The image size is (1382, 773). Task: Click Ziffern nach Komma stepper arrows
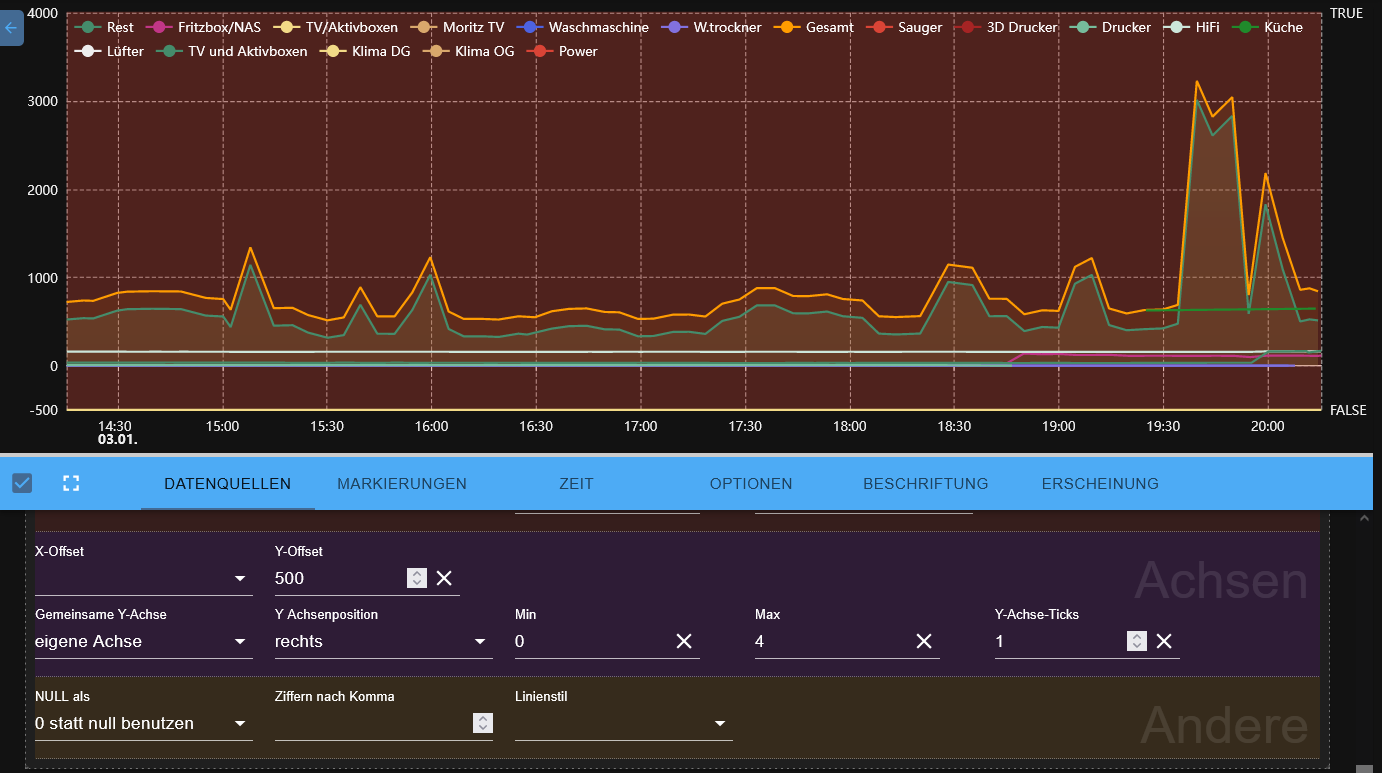(483, 723)
